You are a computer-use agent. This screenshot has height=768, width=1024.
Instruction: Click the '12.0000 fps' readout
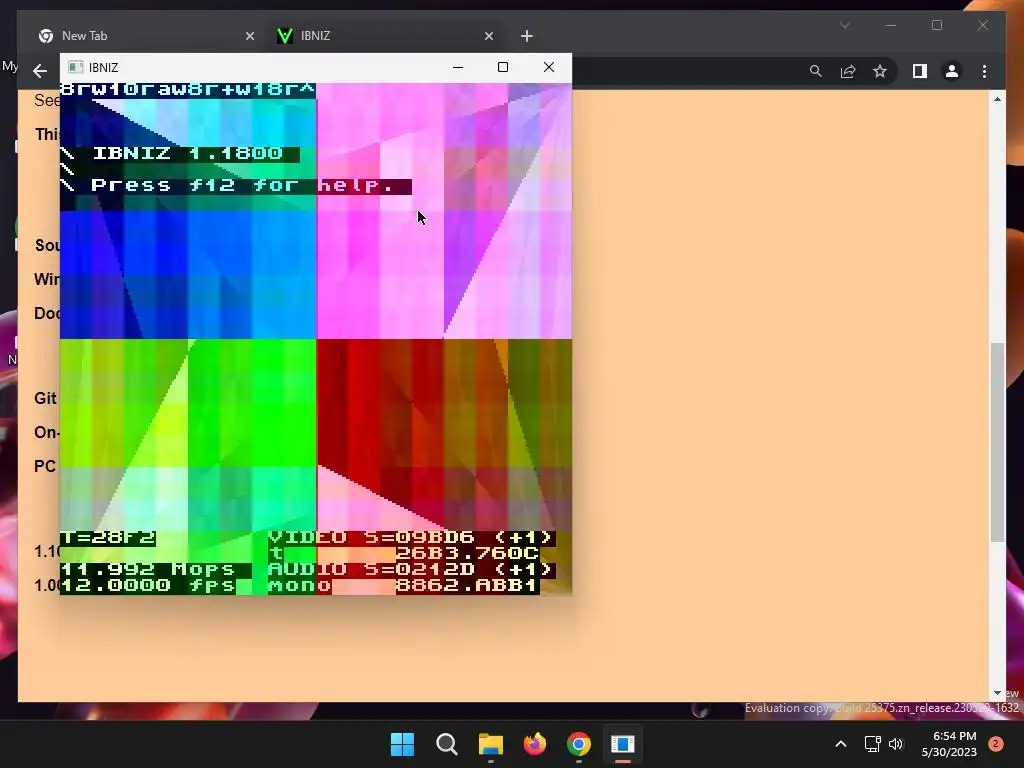[148, 586]
